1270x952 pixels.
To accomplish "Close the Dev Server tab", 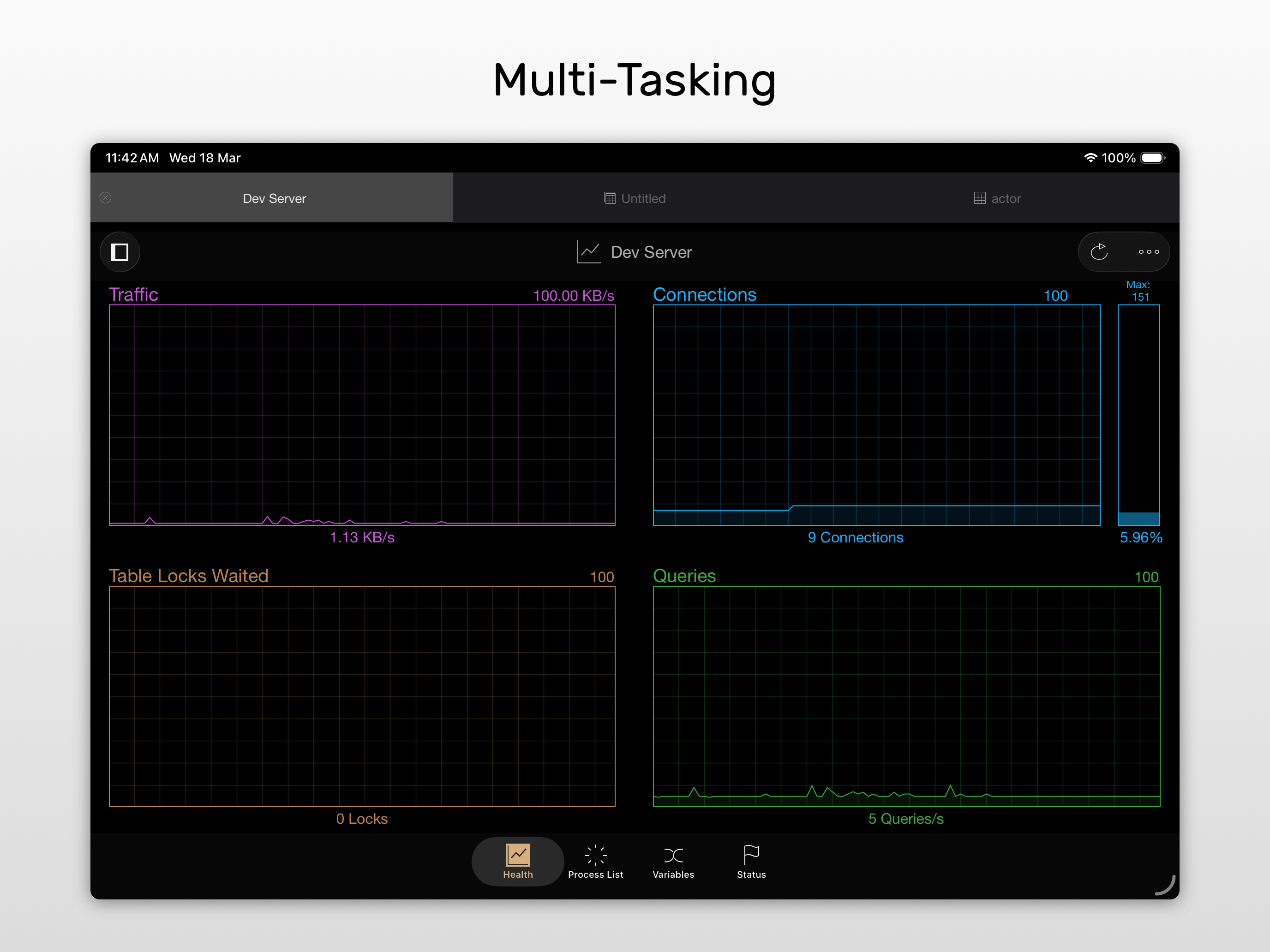I will 106,198.
